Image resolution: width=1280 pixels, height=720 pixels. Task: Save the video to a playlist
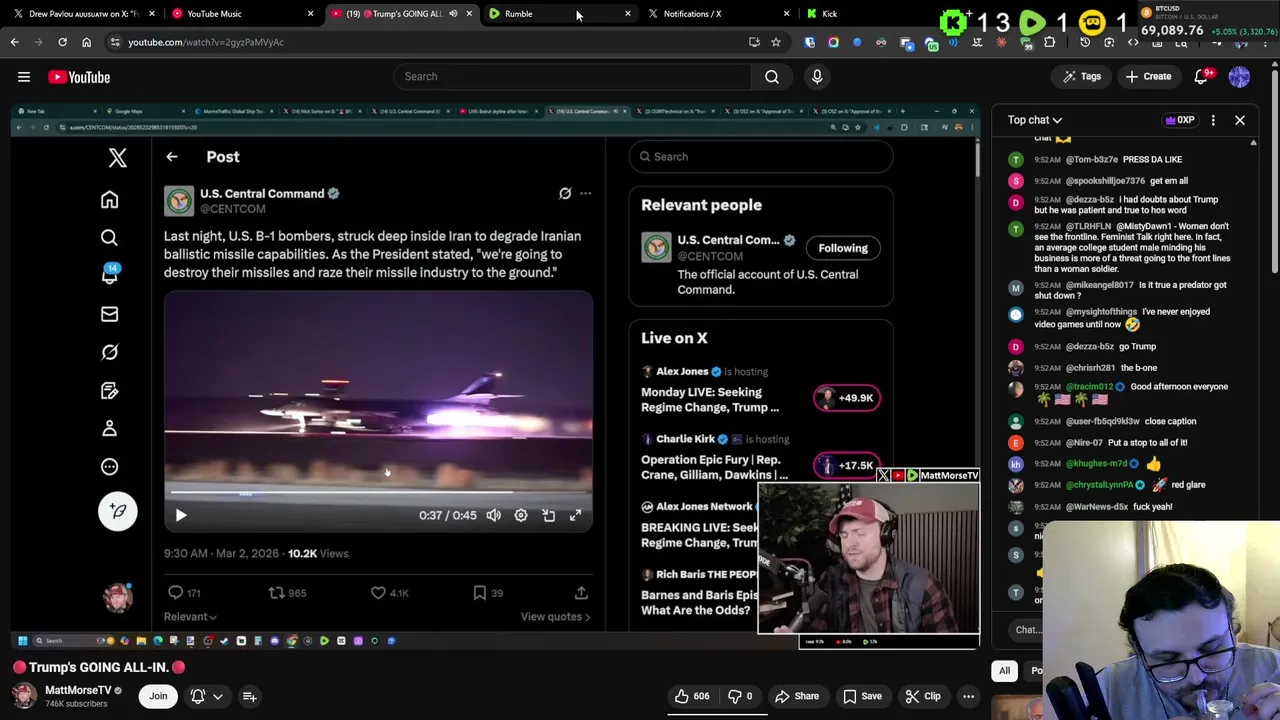(x=862, y=696)
